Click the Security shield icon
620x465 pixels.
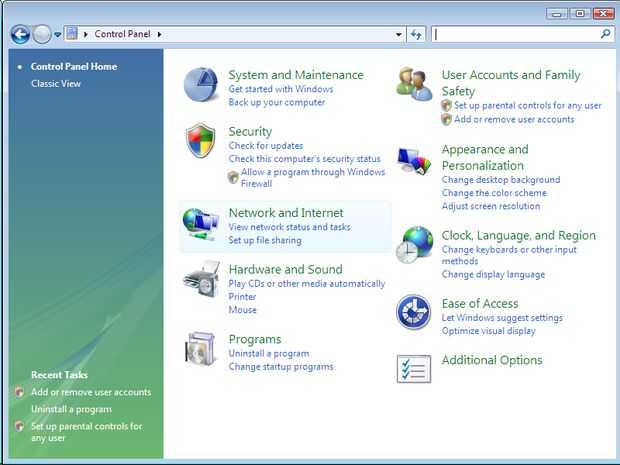(200, 140)
